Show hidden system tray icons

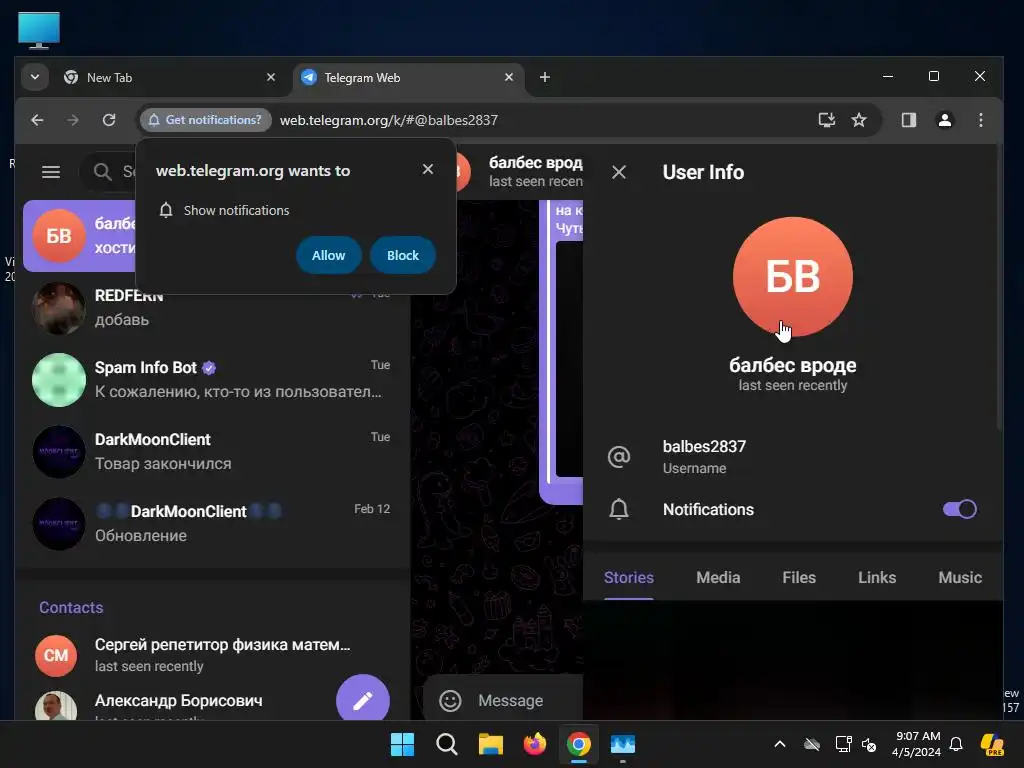(780, 744)
